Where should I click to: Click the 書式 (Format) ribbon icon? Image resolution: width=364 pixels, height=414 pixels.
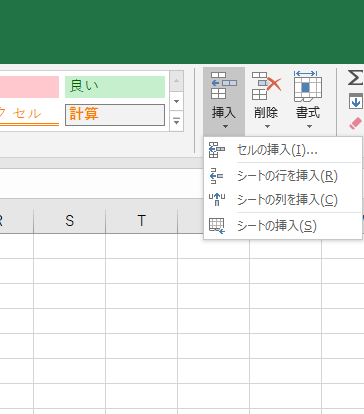pos(308,86)
